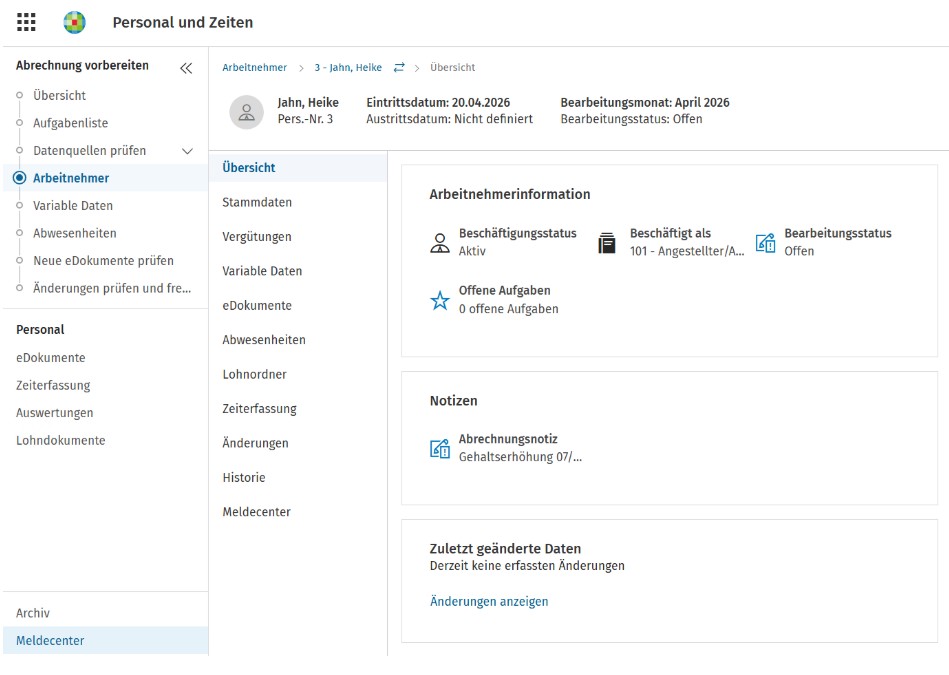The width and height of the screenshot is (949, 675).
Task: Switch to the Stammdaten tab
Action: click(x=257, y=202)
